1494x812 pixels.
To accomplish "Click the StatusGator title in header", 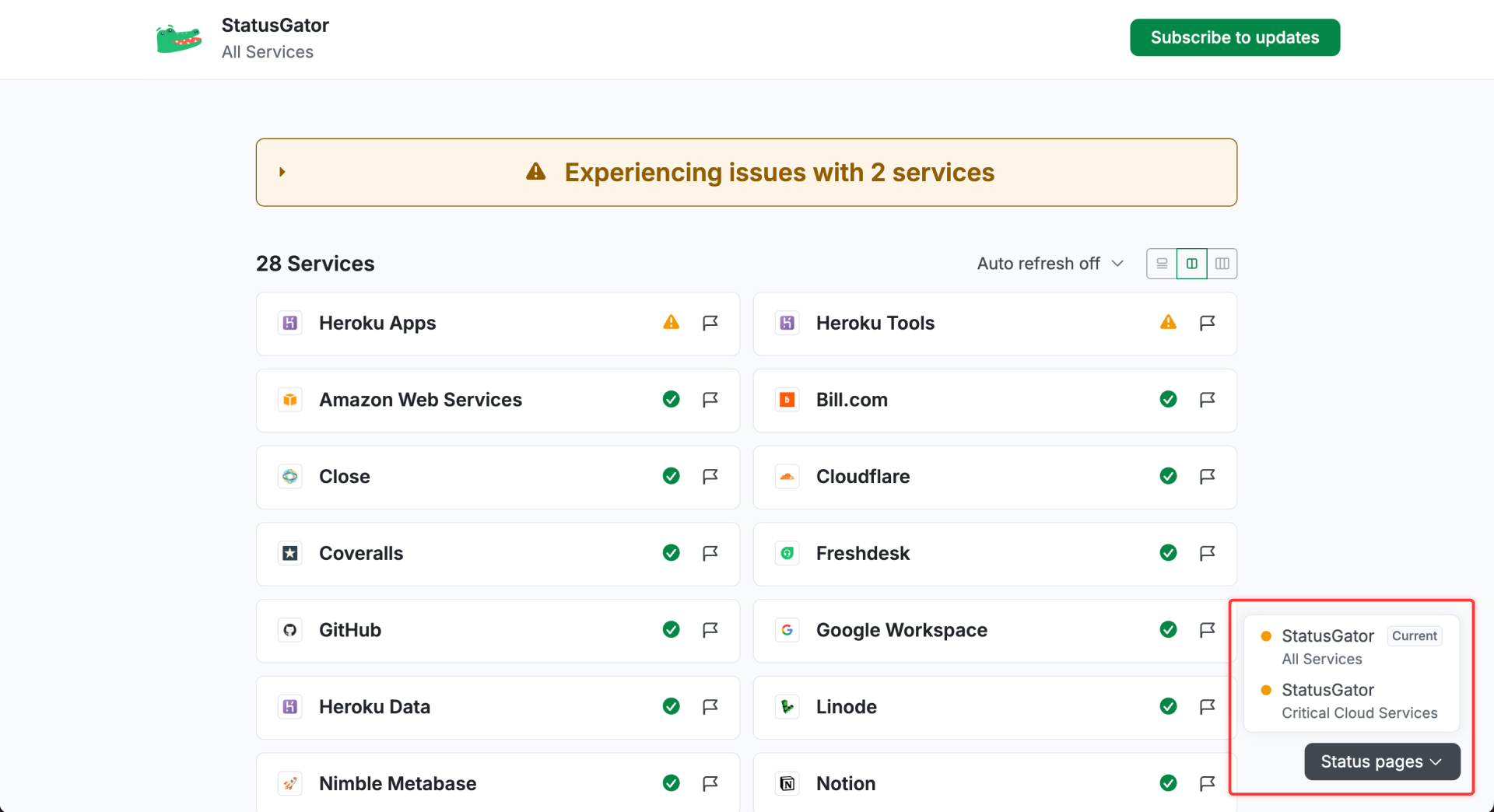I will (275, 25).
